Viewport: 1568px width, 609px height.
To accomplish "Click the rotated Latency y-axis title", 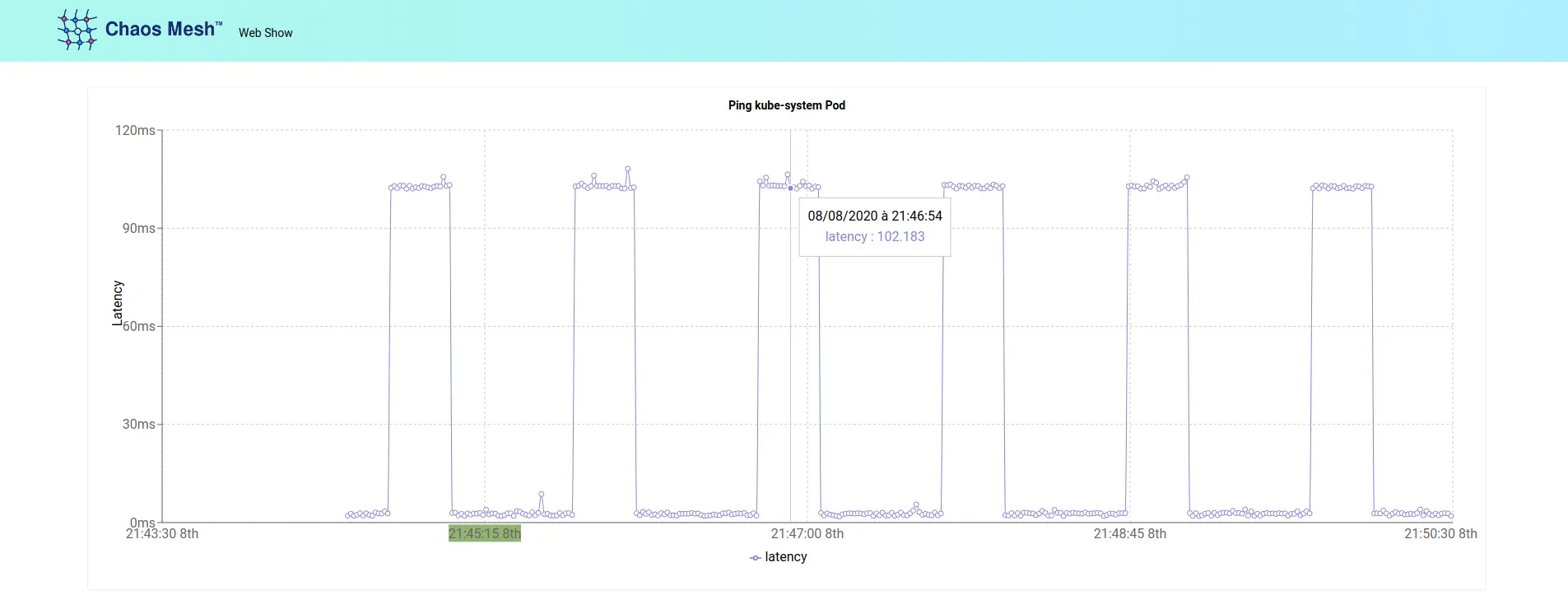I will pos(118,302).
